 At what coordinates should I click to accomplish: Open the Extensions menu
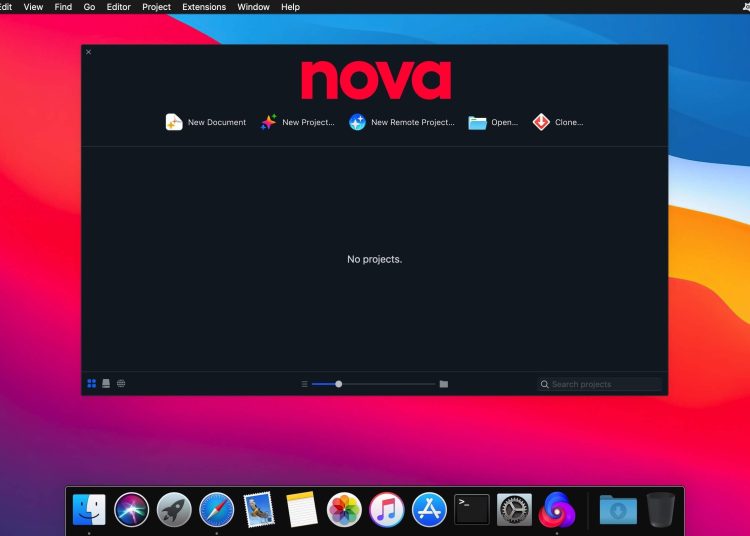coord(204,7)
